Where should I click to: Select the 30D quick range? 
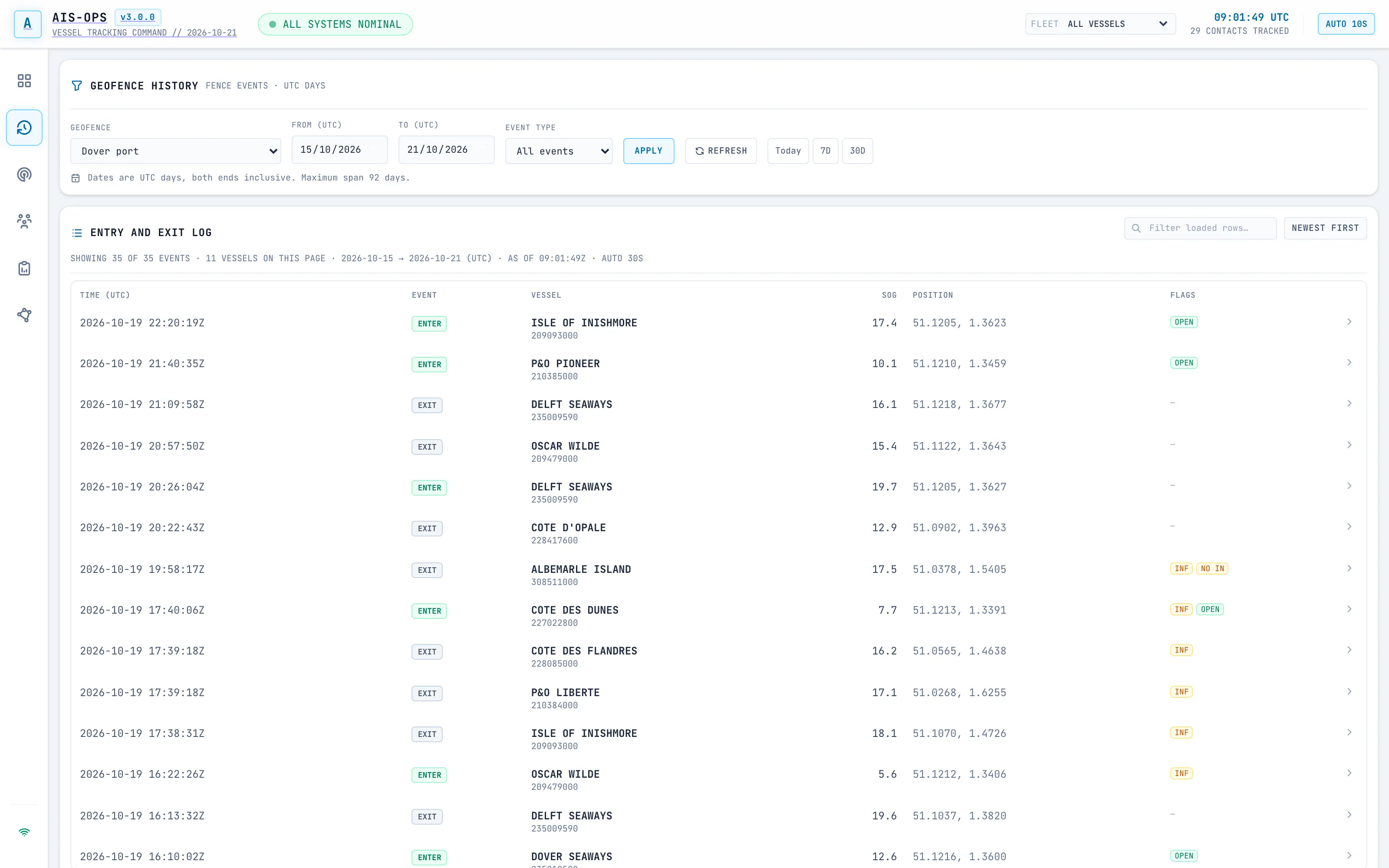[x=858, y=151]
